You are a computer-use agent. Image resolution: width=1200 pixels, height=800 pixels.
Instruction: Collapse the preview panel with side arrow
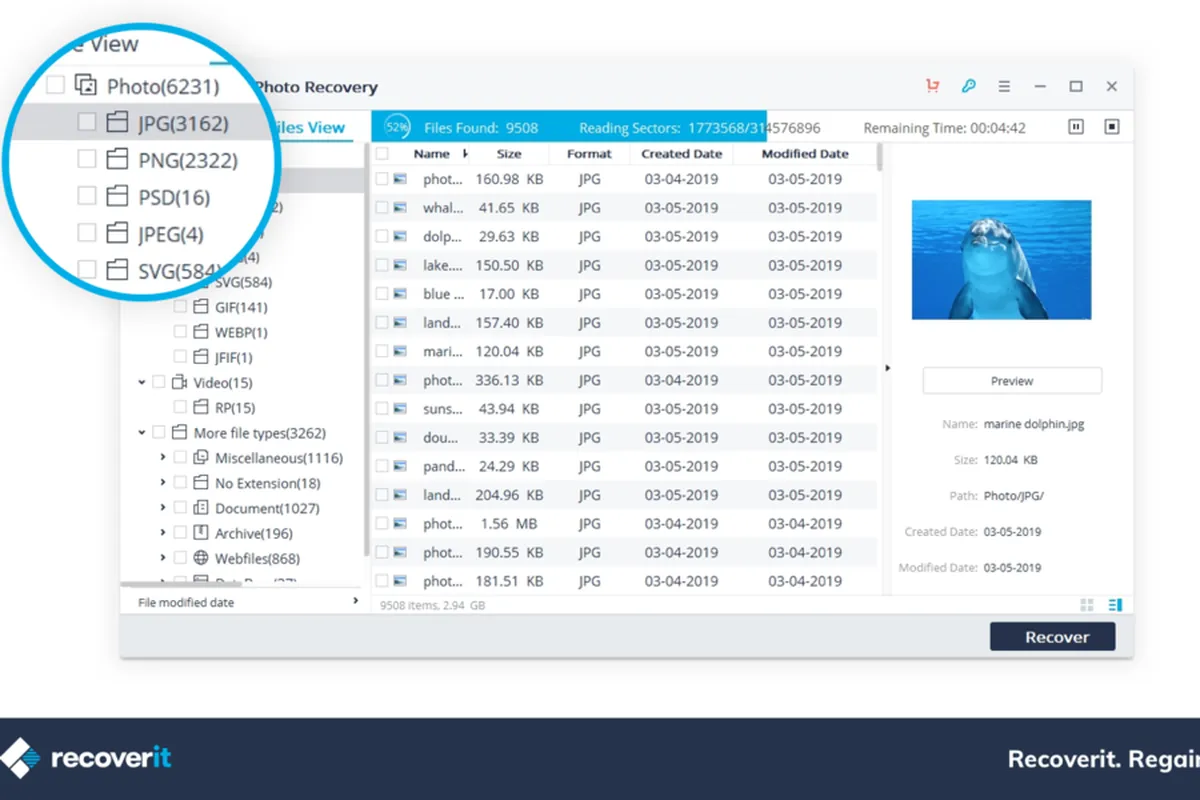(888, 368)
